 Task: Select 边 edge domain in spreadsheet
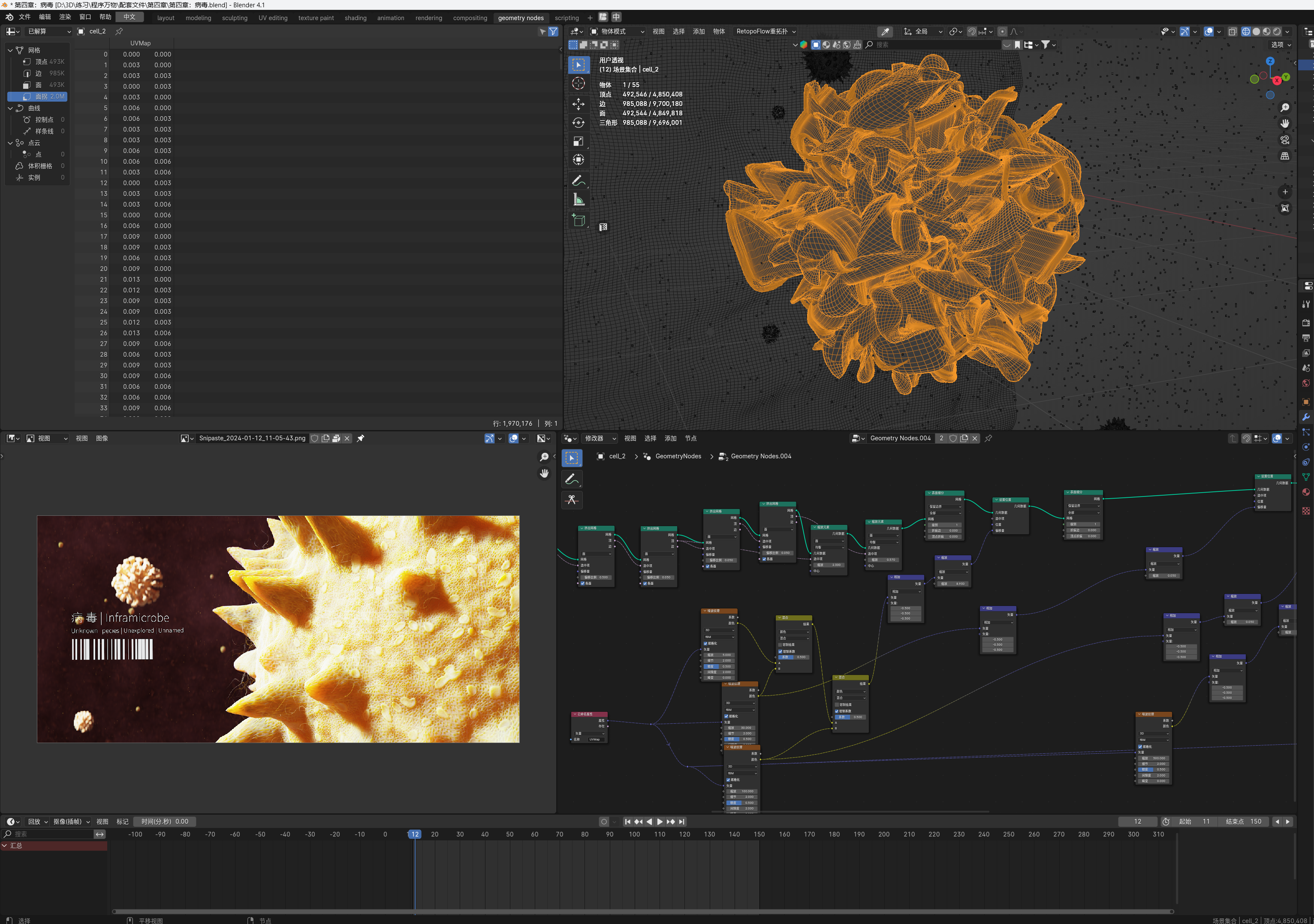pos(38,73)
